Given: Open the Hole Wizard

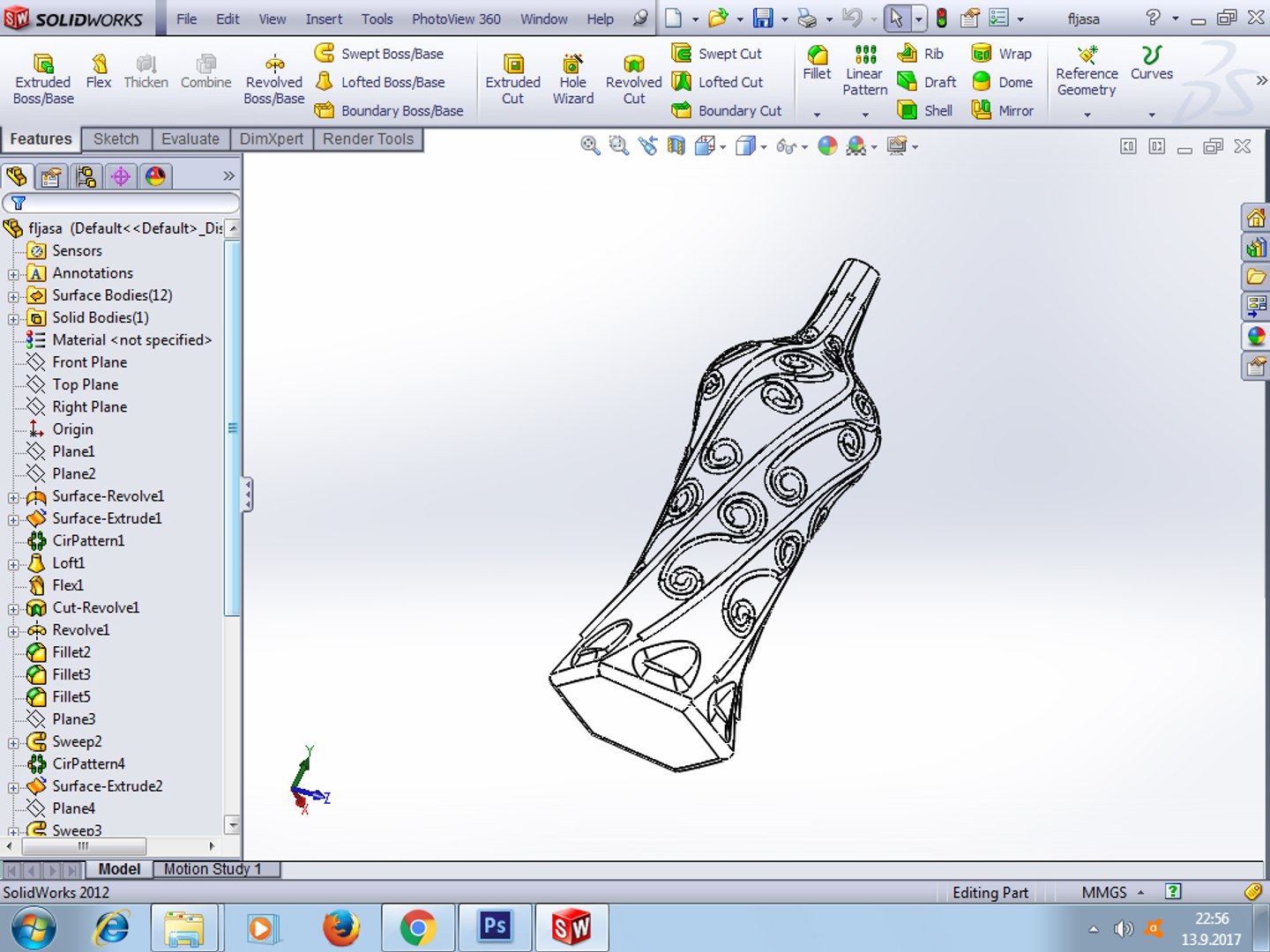Looking at the screenshot, I should pos(573,79).
